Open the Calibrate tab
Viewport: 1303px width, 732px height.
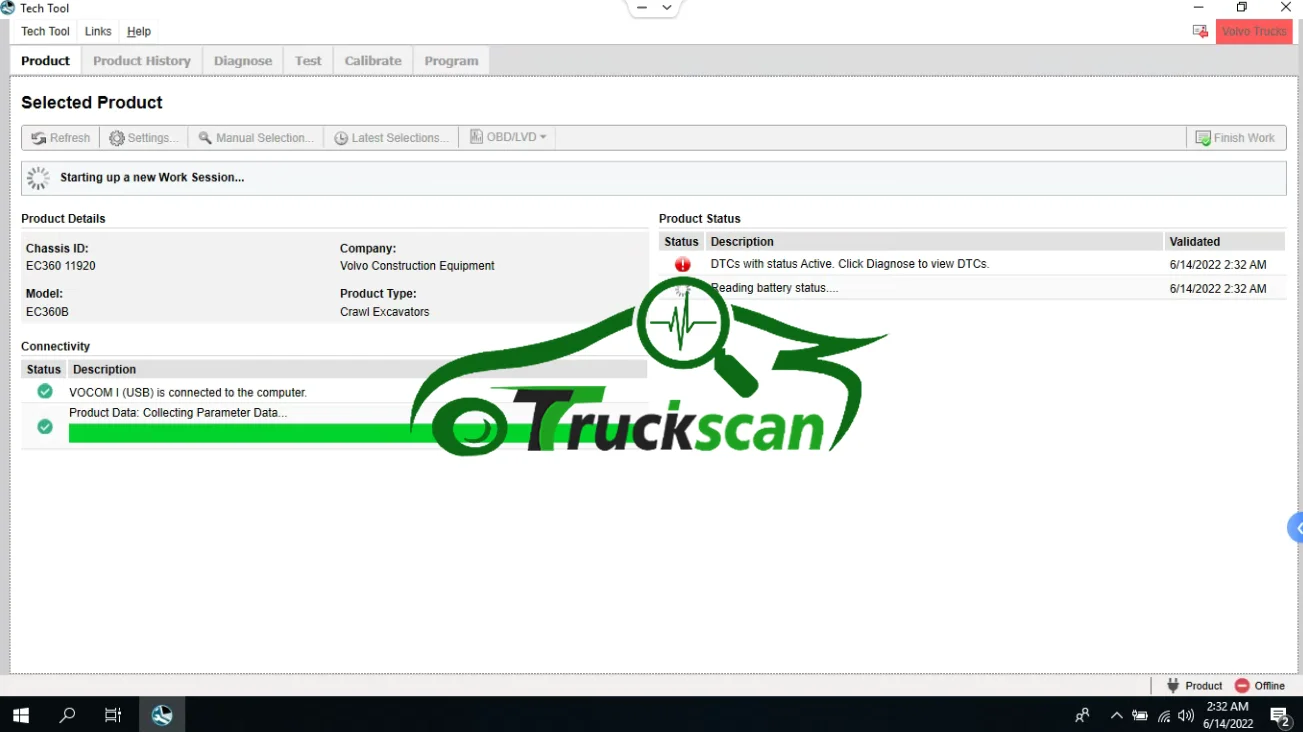point(373,61)
